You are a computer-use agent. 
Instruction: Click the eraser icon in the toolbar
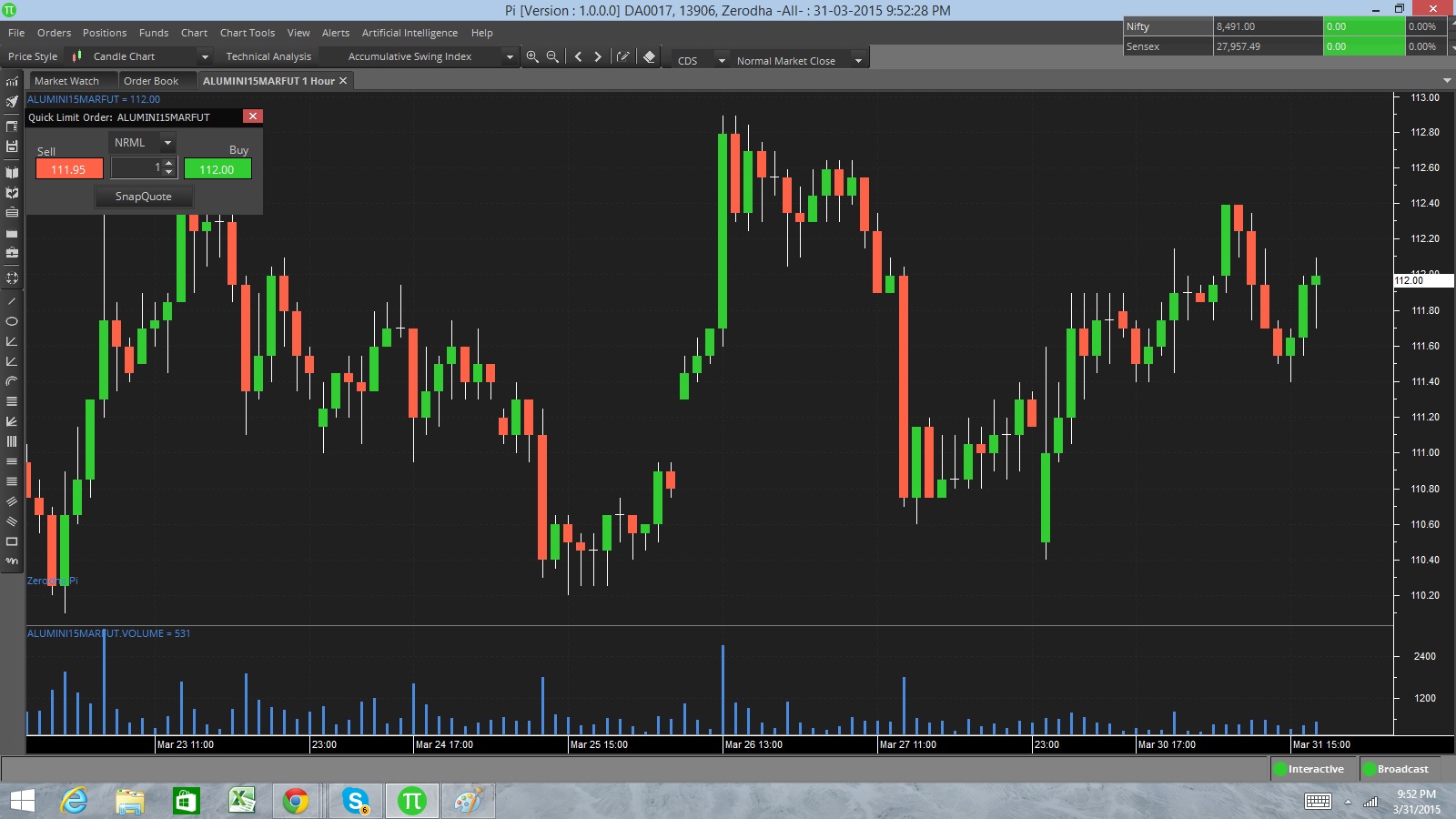pyautogui.click(x=649, y=56)
